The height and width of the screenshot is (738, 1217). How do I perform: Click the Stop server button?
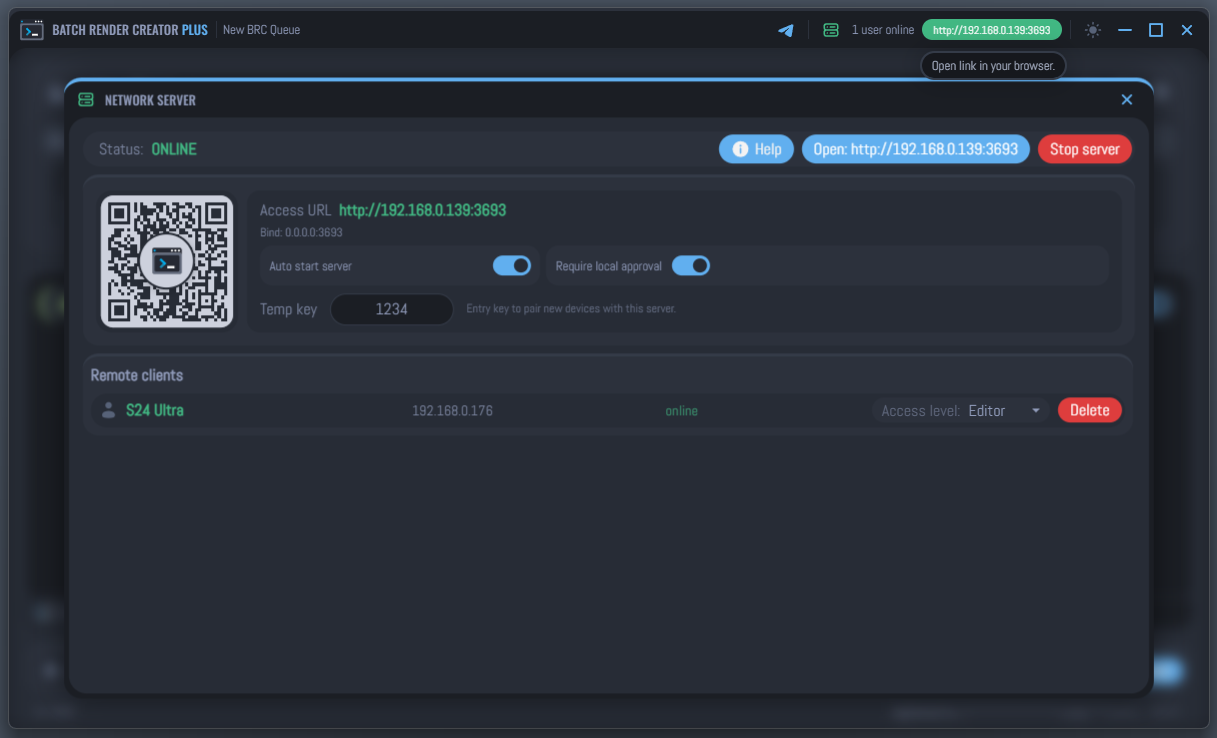pos(1085,149)
